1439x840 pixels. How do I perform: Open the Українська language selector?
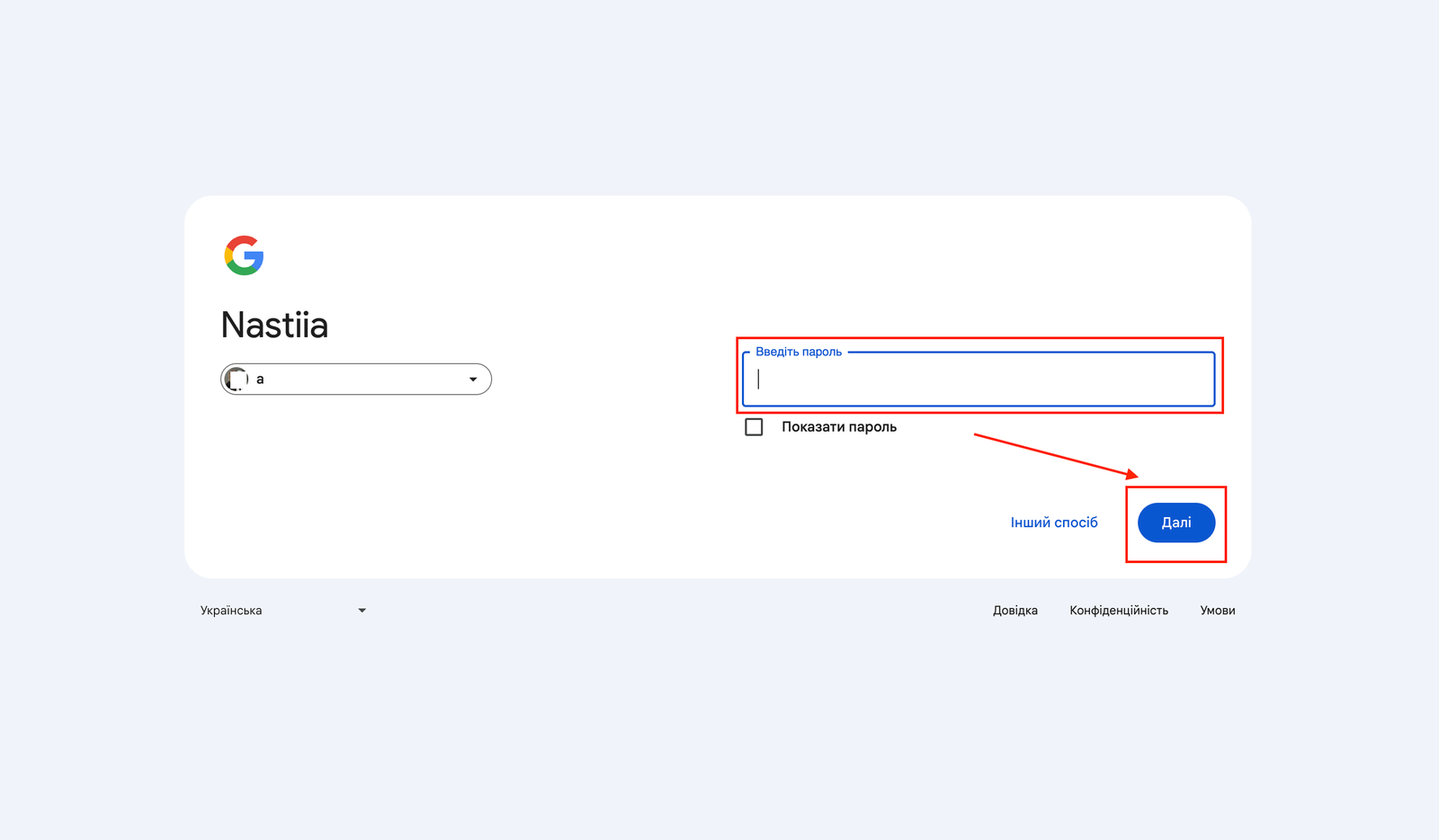[283, 611]
